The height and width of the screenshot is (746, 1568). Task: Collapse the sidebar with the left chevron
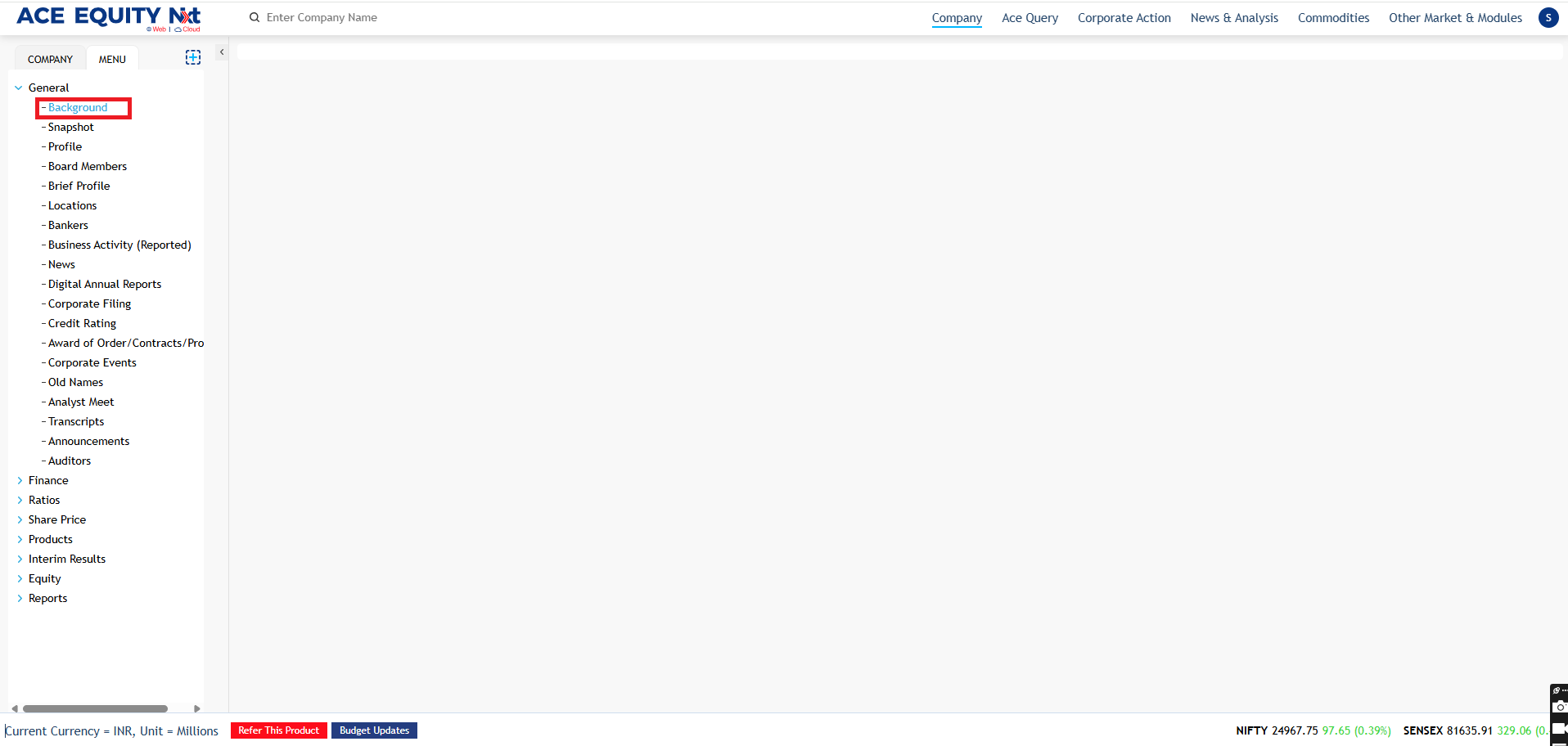222,52
